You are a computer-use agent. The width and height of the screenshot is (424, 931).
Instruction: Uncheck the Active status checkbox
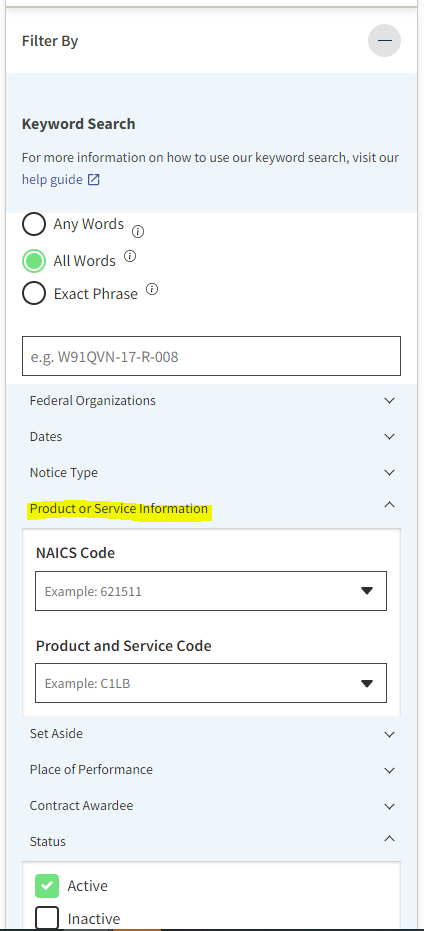(47, 885)
